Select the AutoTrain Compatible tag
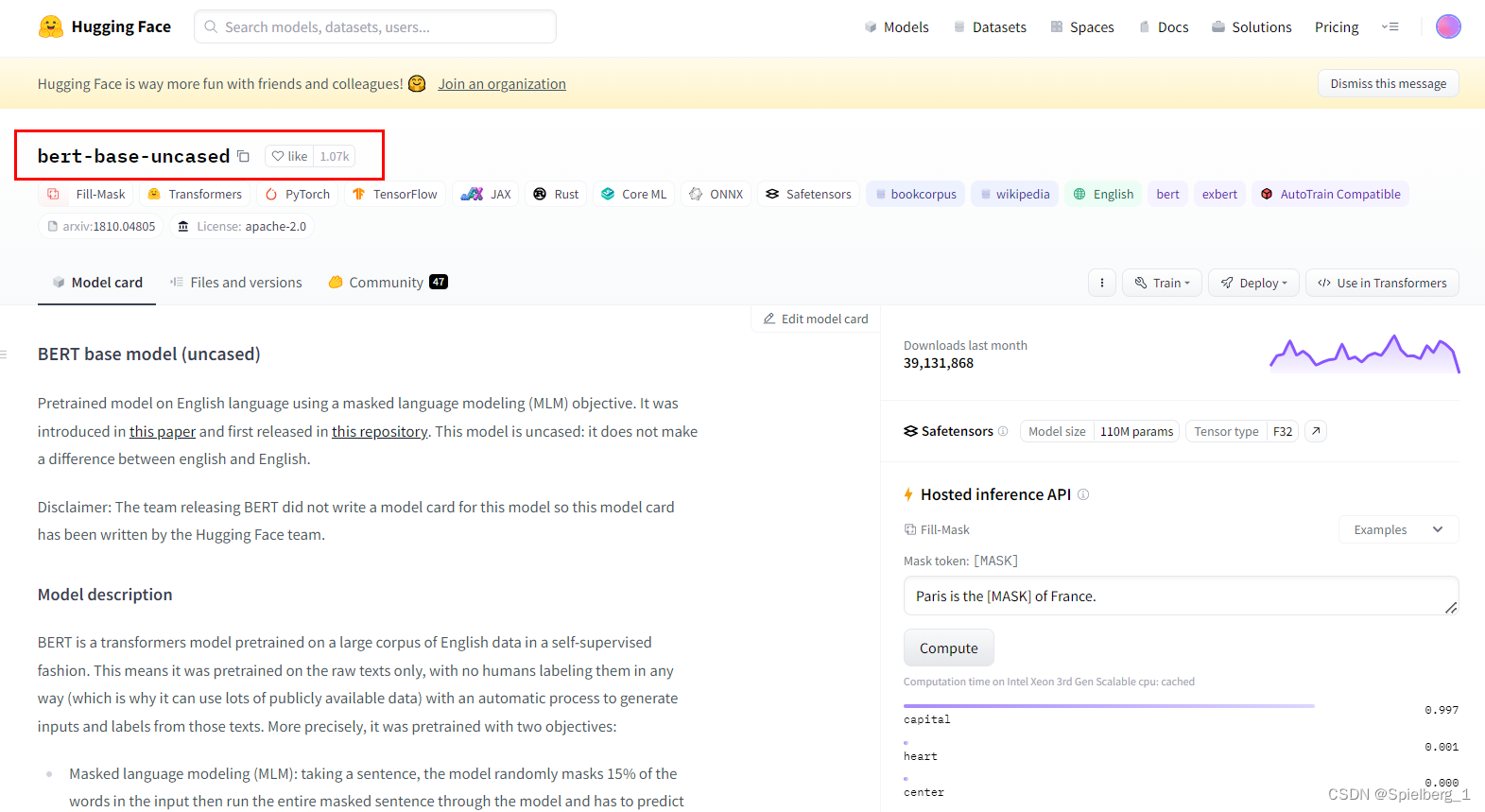The width and height of the screenshot is (1485, 812). (x=1331, y=194)
